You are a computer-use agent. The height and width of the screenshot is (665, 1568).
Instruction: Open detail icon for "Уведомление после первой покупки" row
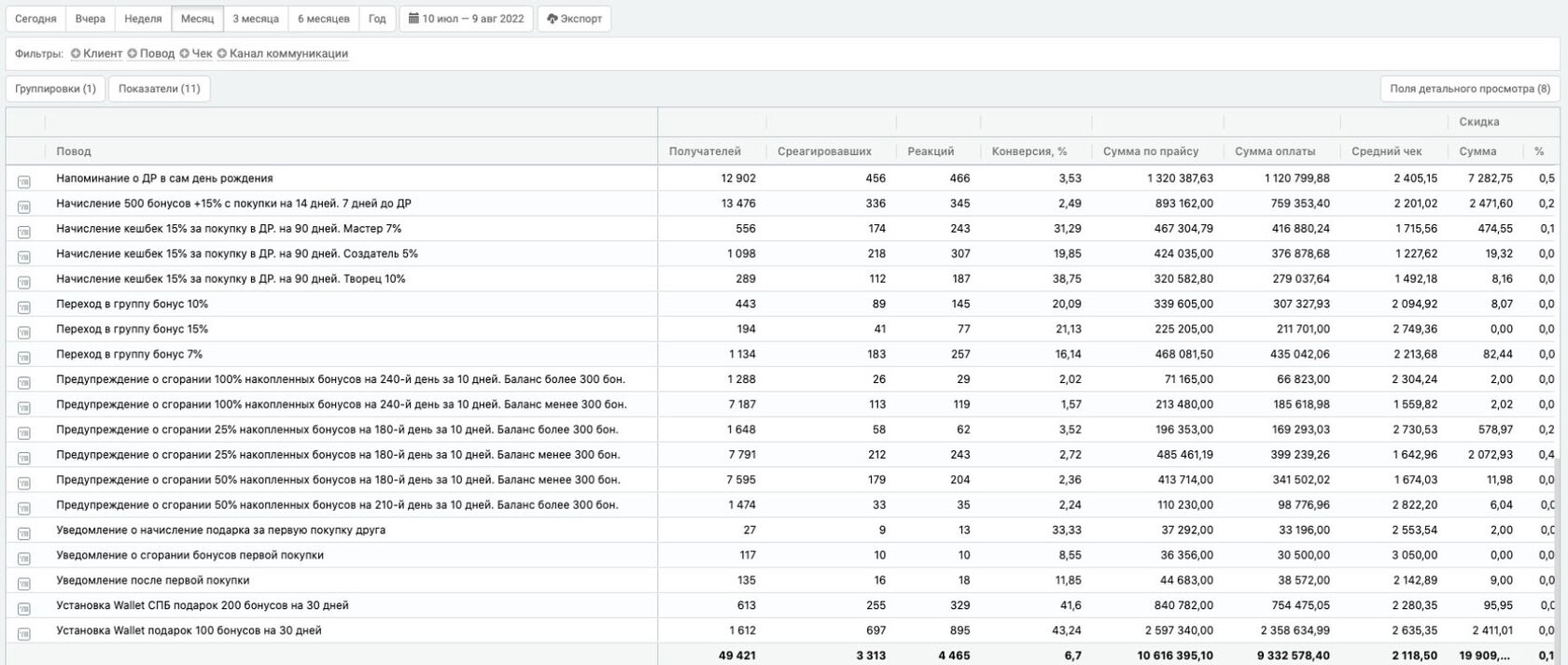(x=24, y=583)
